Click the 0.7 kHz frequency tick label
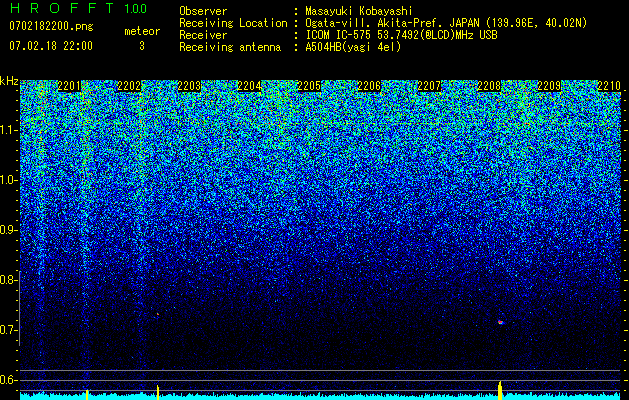The height and width of the screenshot is (400, 629). point(7,330)
